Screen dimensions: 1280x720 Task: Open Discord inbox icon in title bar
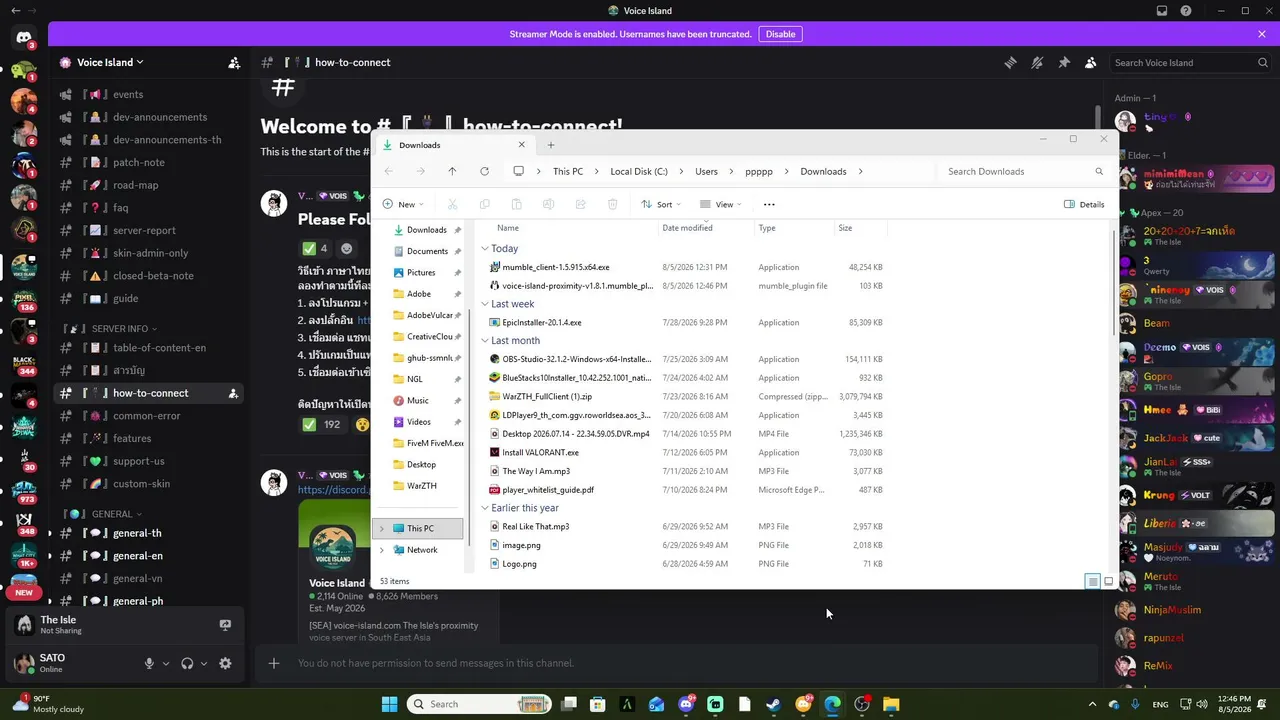click(x=1162, y=11)
